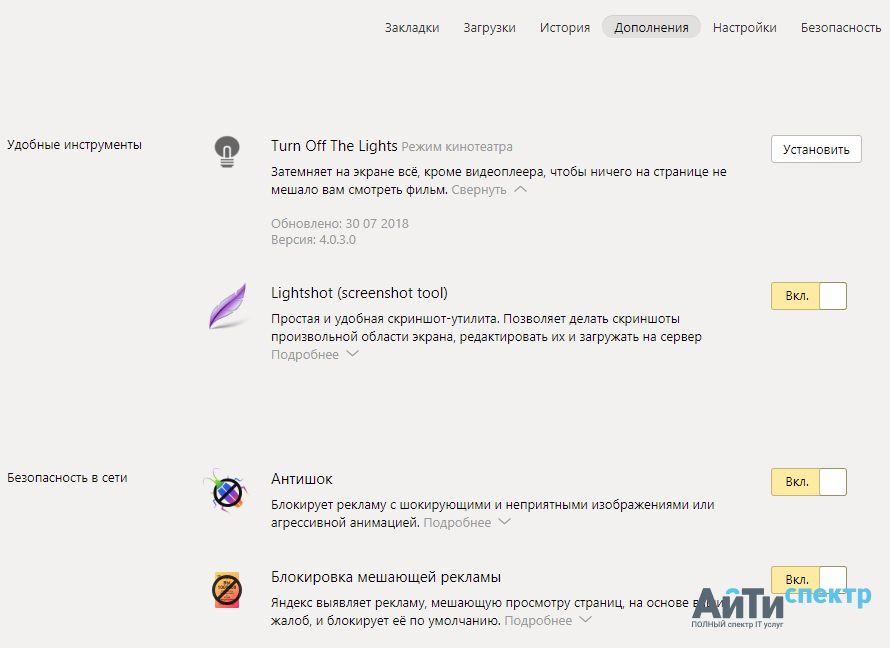Expand Lightshot details with Подробнее
Viewport: 890px width, 648px height.
pos(314,355)
